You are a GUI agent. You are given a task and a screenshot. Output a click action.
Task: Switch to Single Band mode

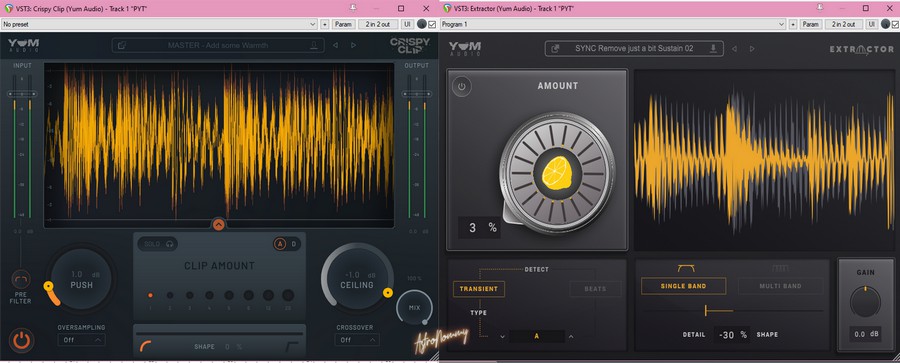click(x=684, y=286)
